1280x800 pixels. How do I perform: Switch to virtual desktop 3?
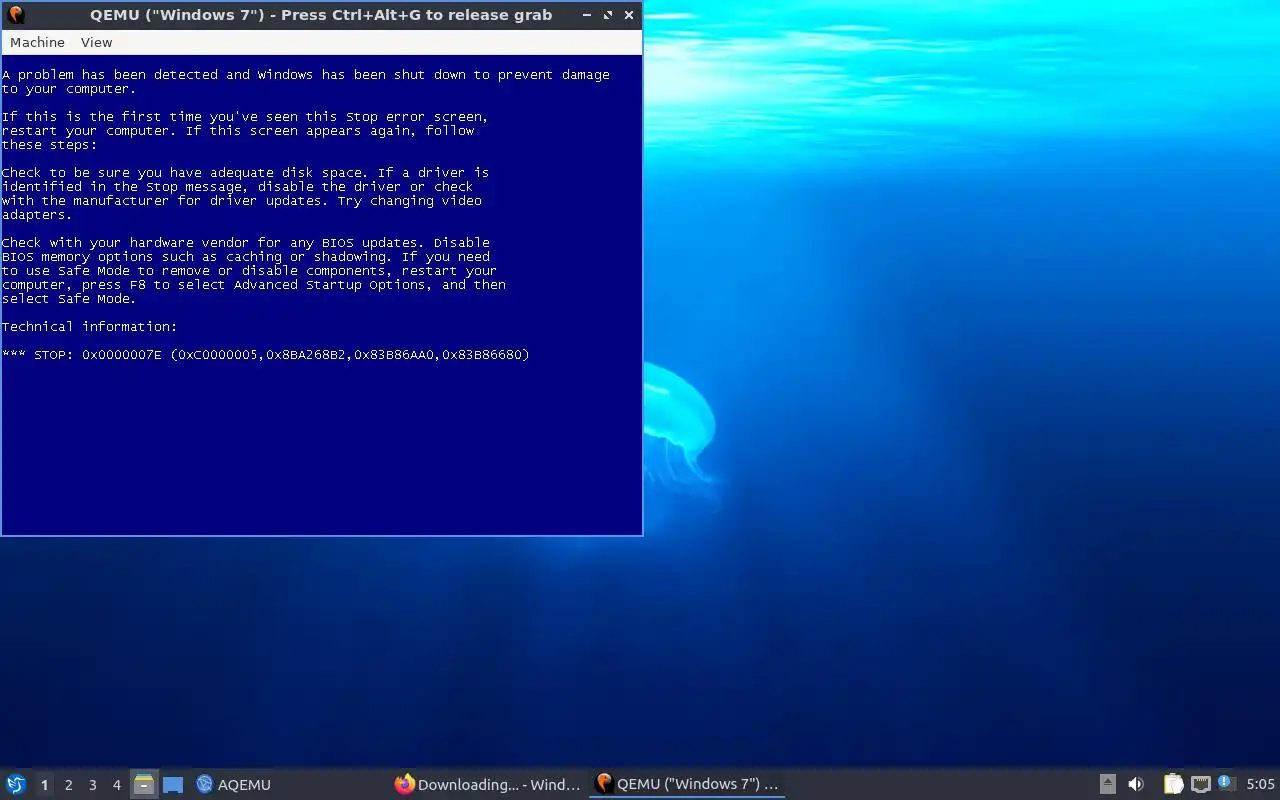(x=92, y=785)
